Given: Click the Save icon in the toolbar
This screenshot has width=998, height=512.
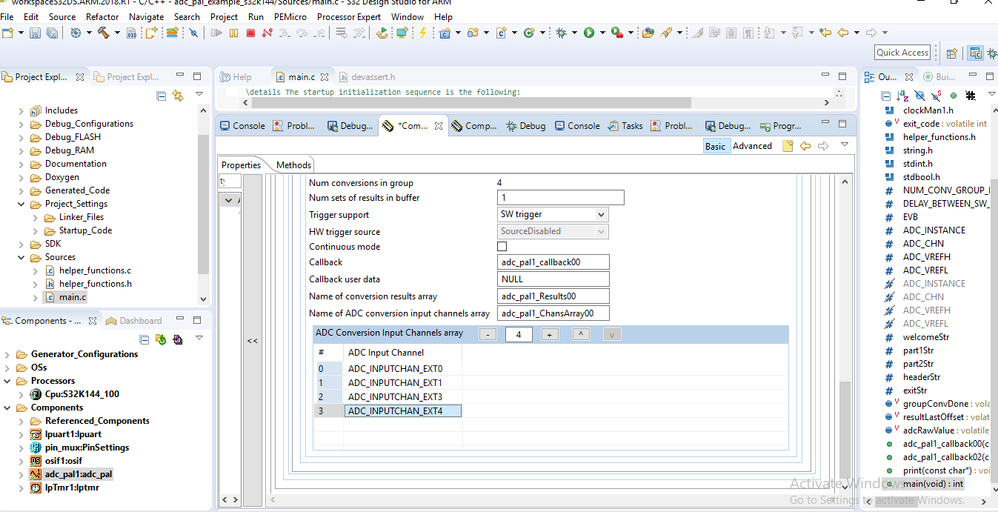Looking at the screenshot, I should pos(35,32).
